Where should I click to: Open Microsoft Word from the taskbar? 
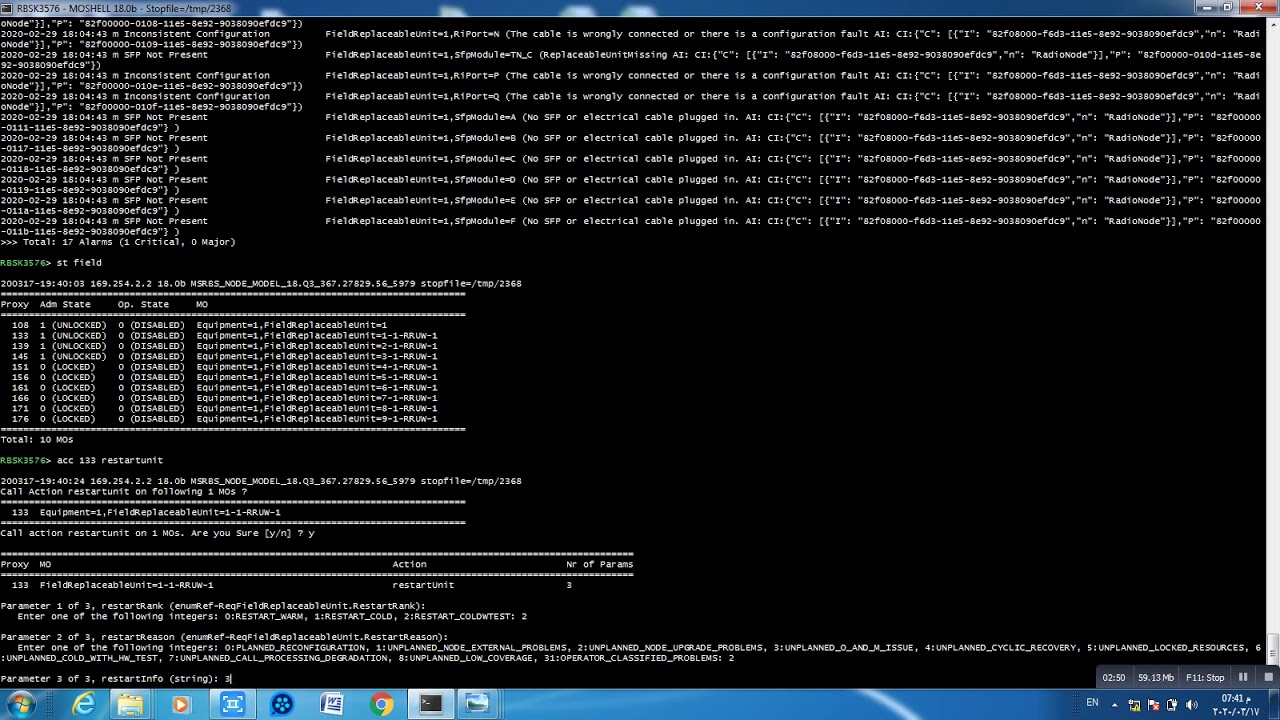(331, 705)
